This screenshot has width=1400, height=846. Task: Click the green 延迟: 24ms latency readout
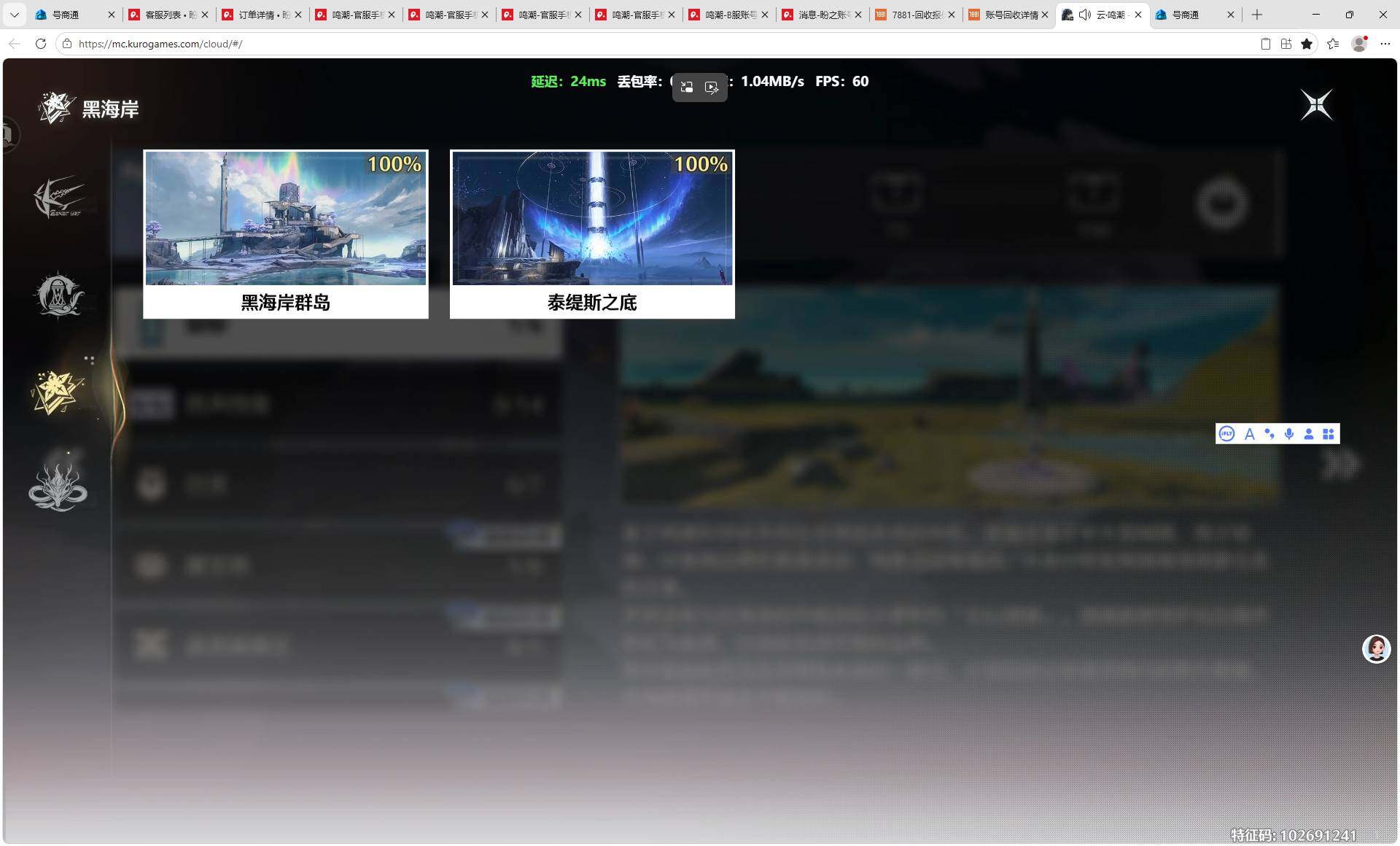(x=569, y=82)
